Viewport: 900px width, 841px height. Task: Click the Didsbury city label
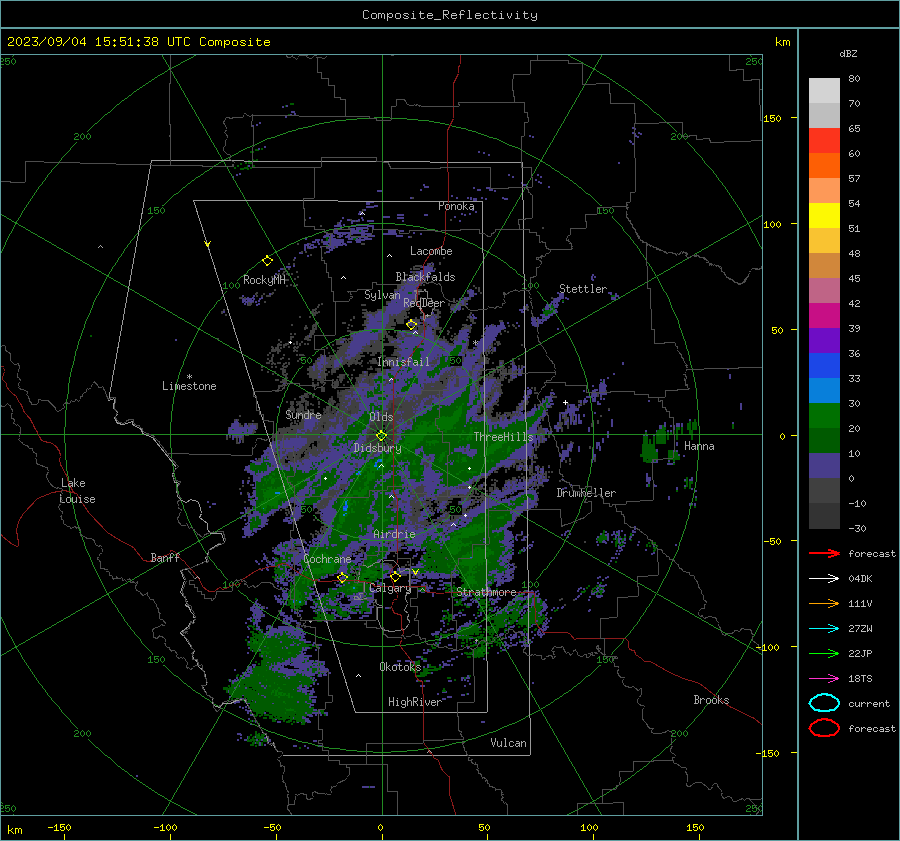pos(377,448)
